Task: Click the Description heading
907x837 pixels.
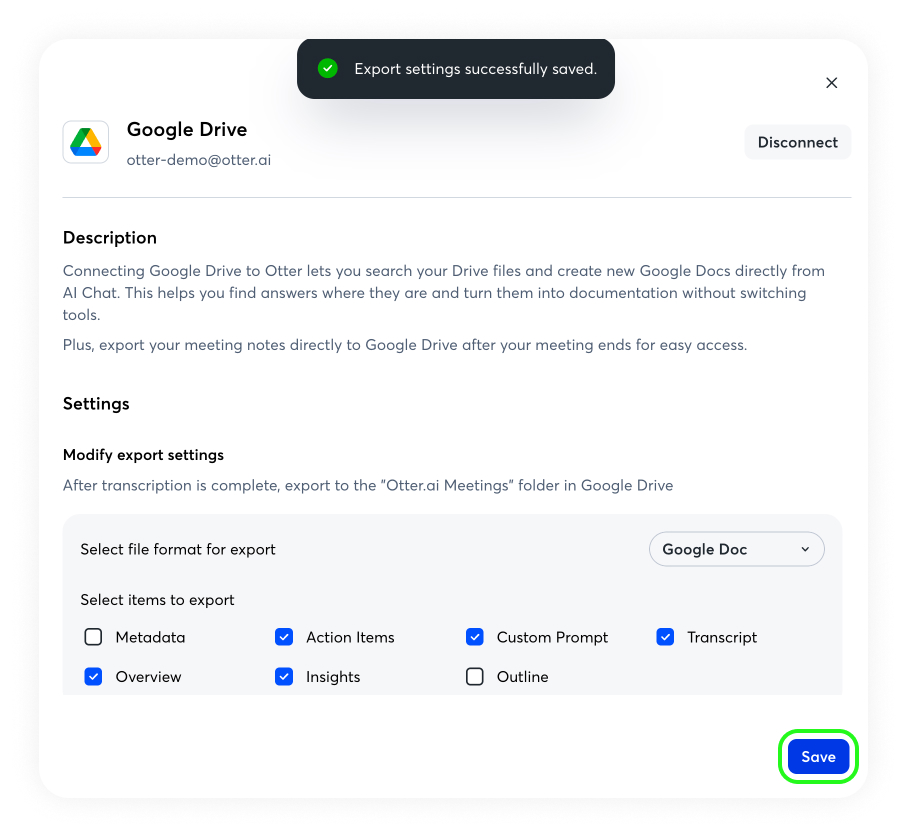Action: click(110, 238)
